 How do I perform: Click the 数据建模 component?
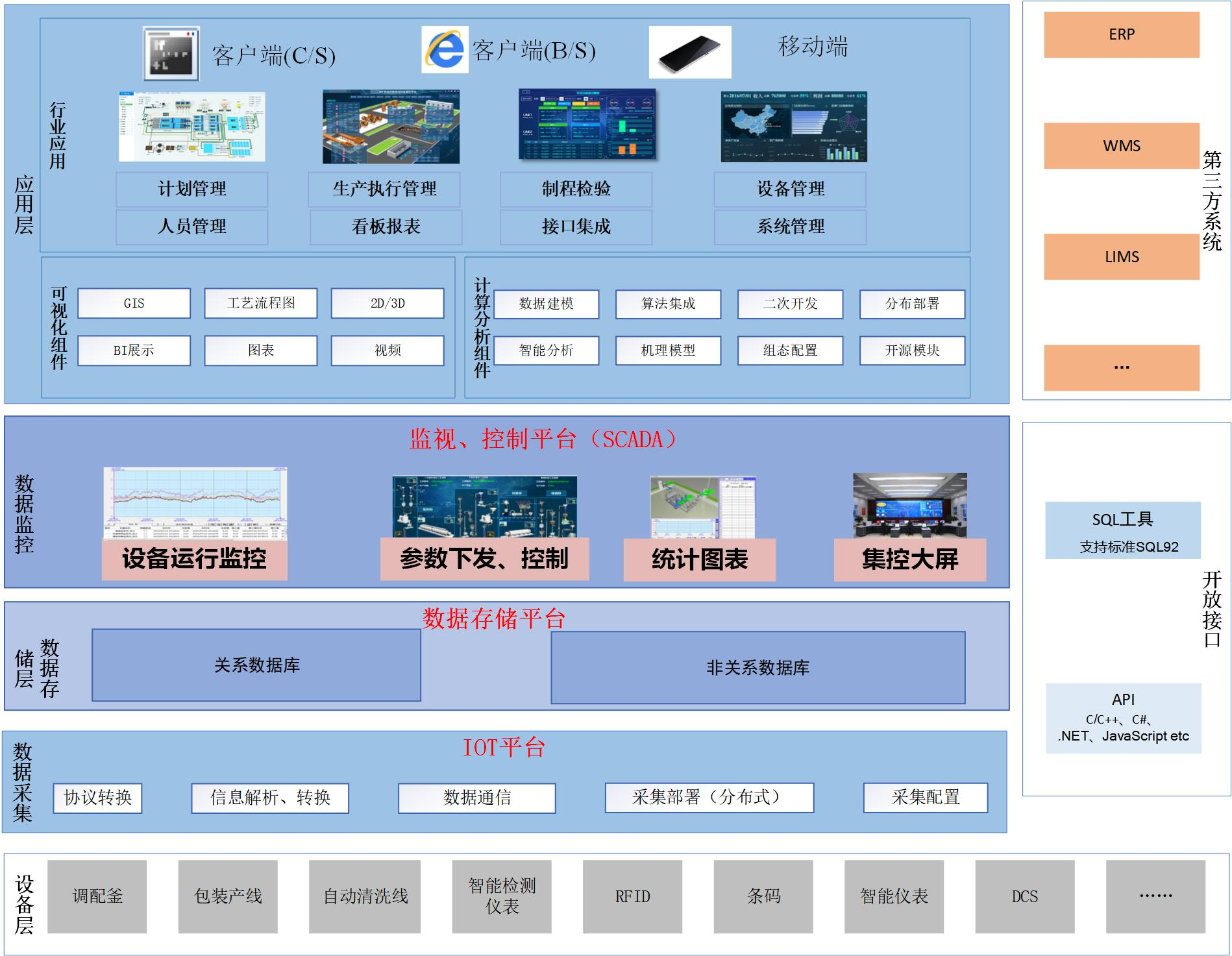click(x=547, y=304)
